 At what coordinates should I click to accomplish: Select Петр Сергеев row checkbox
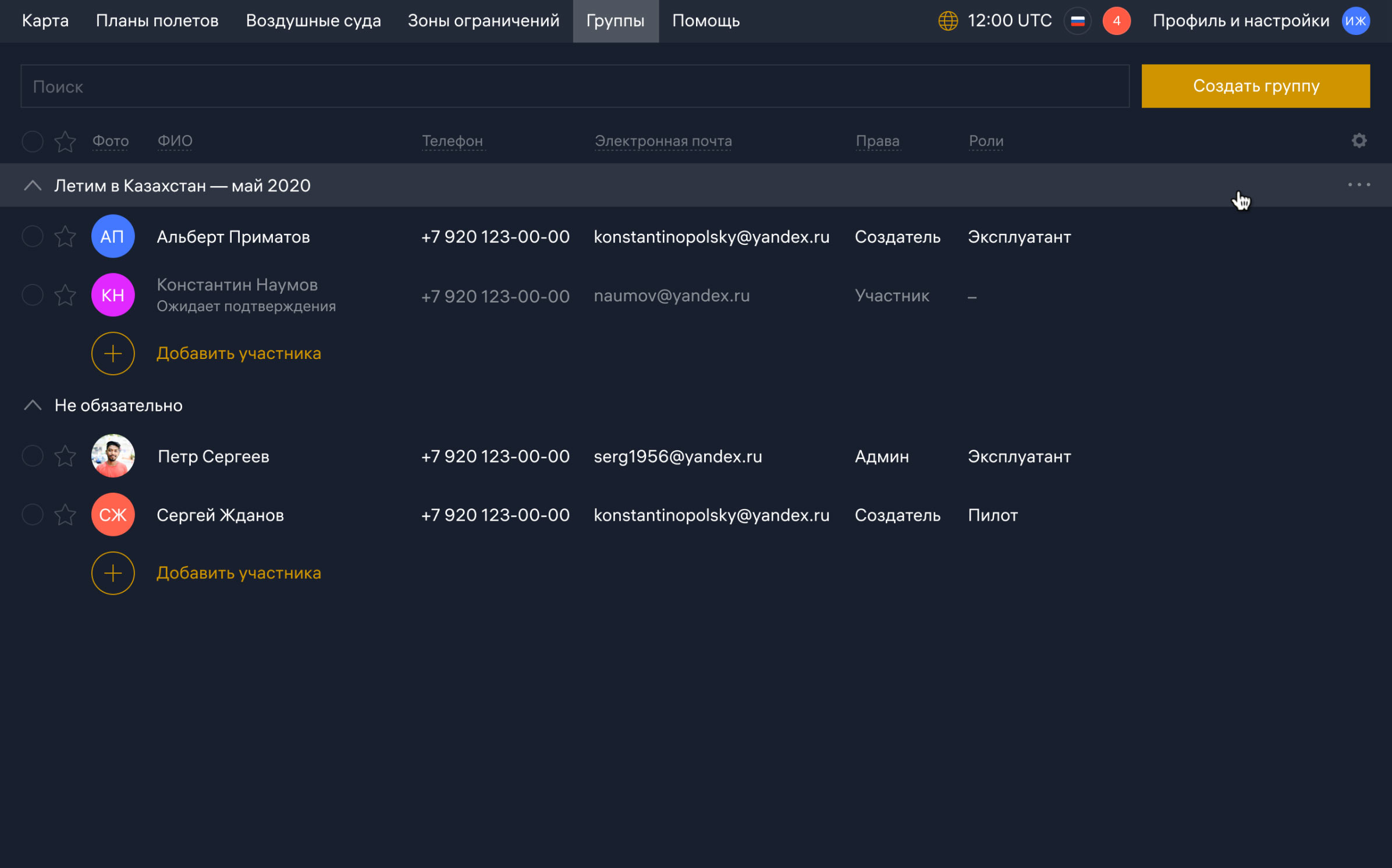tap(33, 456)
